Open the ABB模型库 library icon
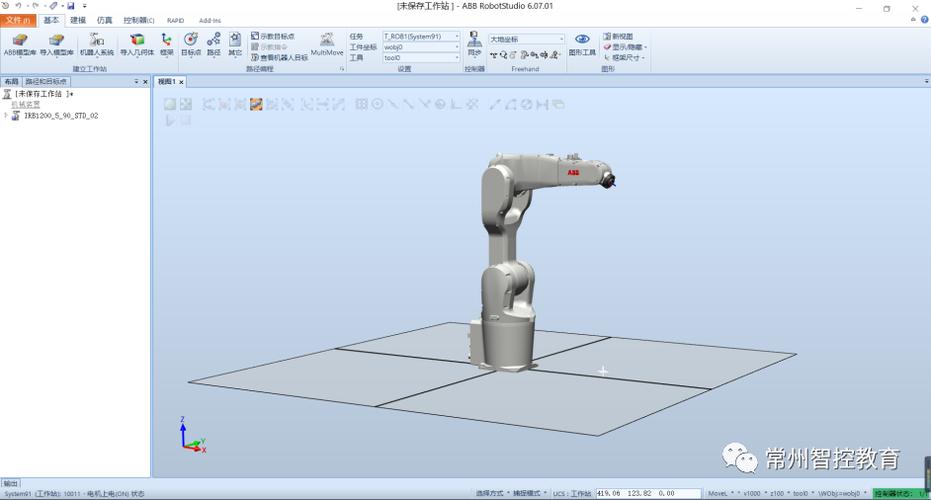931x500 pixels. coord(20,45)
